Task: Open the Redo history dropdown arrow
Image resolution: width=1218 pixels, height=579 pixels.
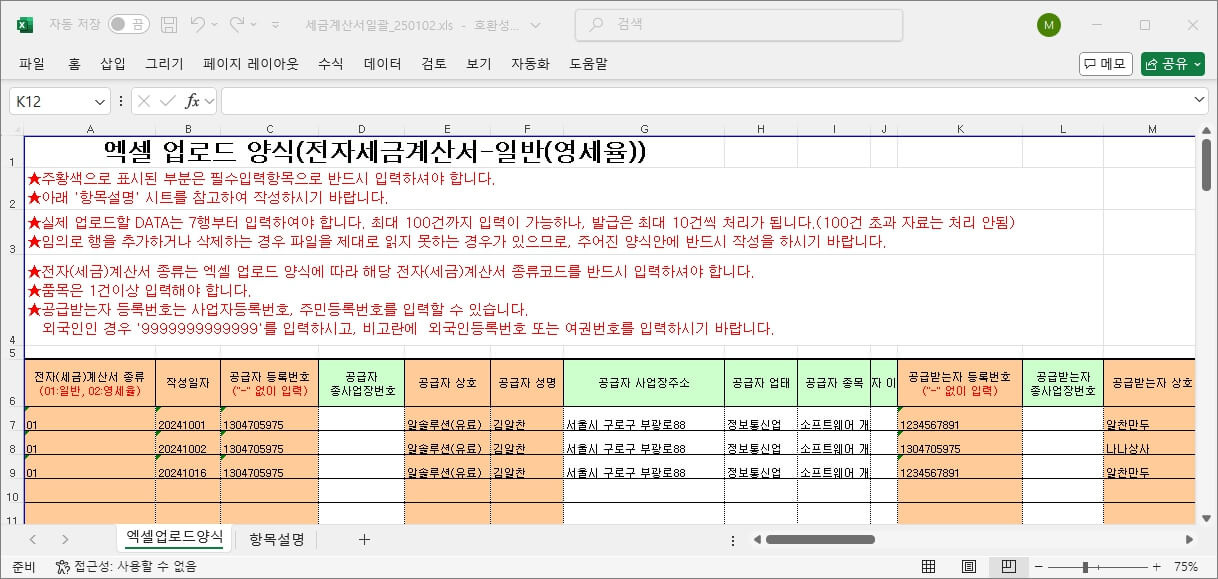Action: [x=254, y=24]
